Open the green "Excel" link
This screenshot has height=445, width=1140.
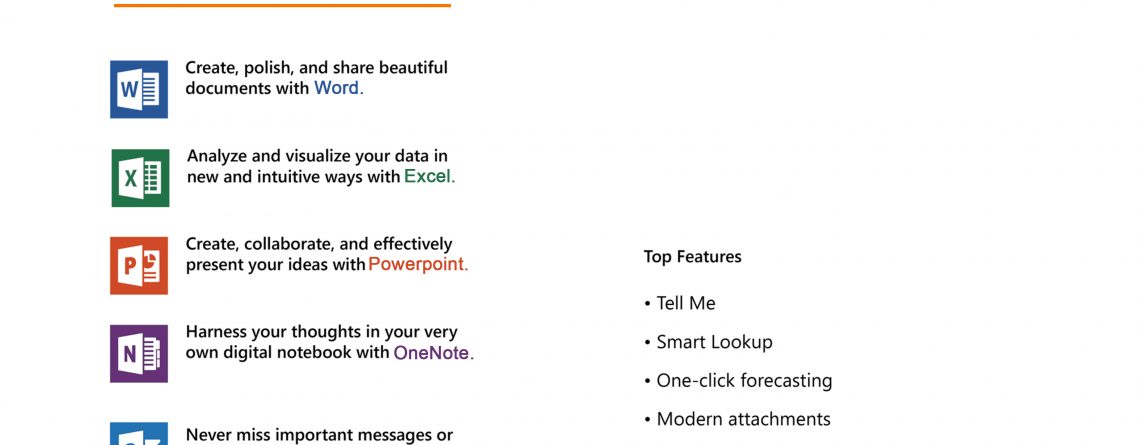pyautogui.click(x=429, y=177)
